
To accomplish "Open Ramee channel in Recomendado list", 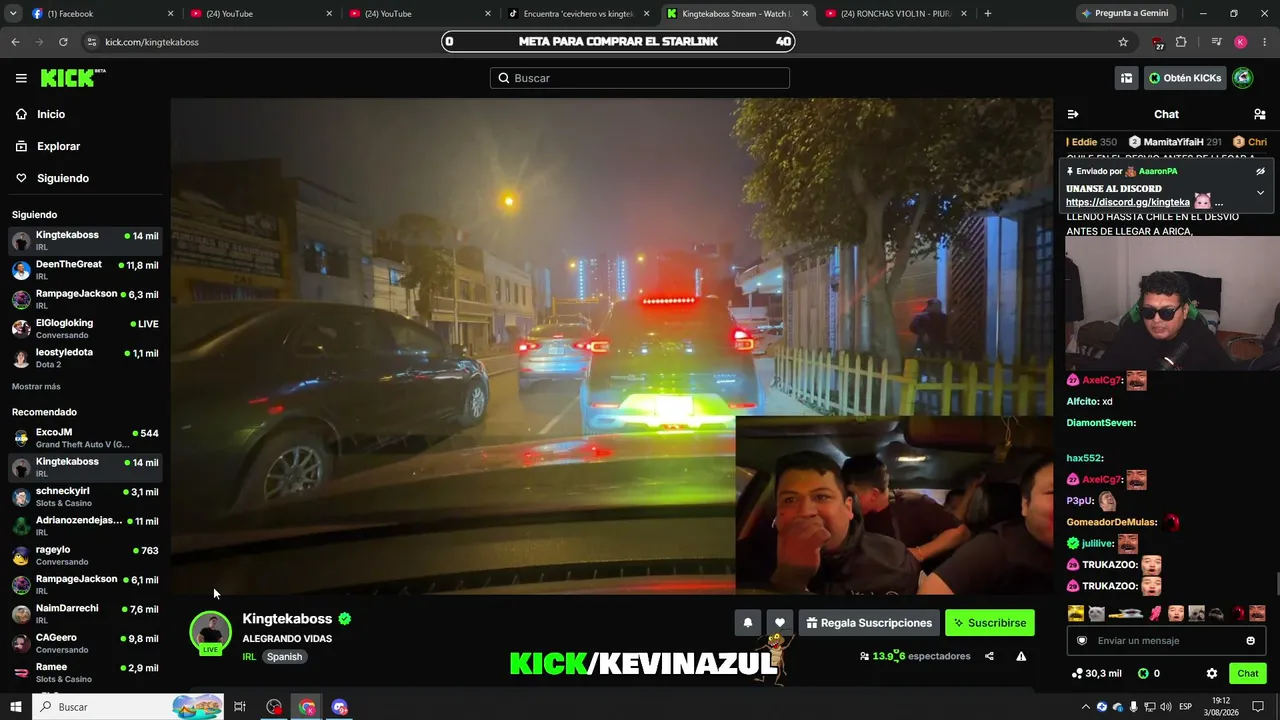I will [85, 672].
